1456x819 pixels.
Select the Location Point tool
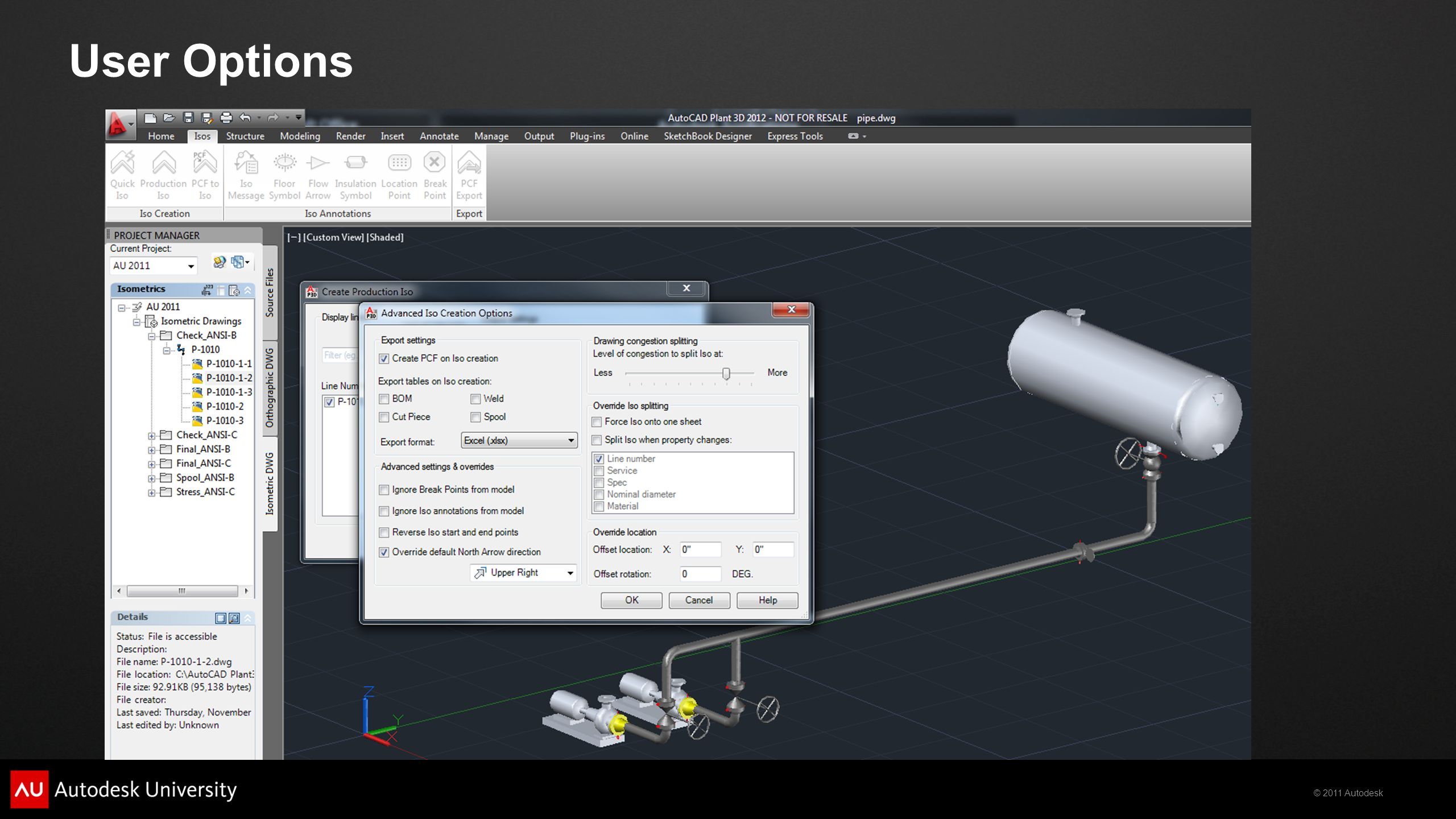[399, 174]
